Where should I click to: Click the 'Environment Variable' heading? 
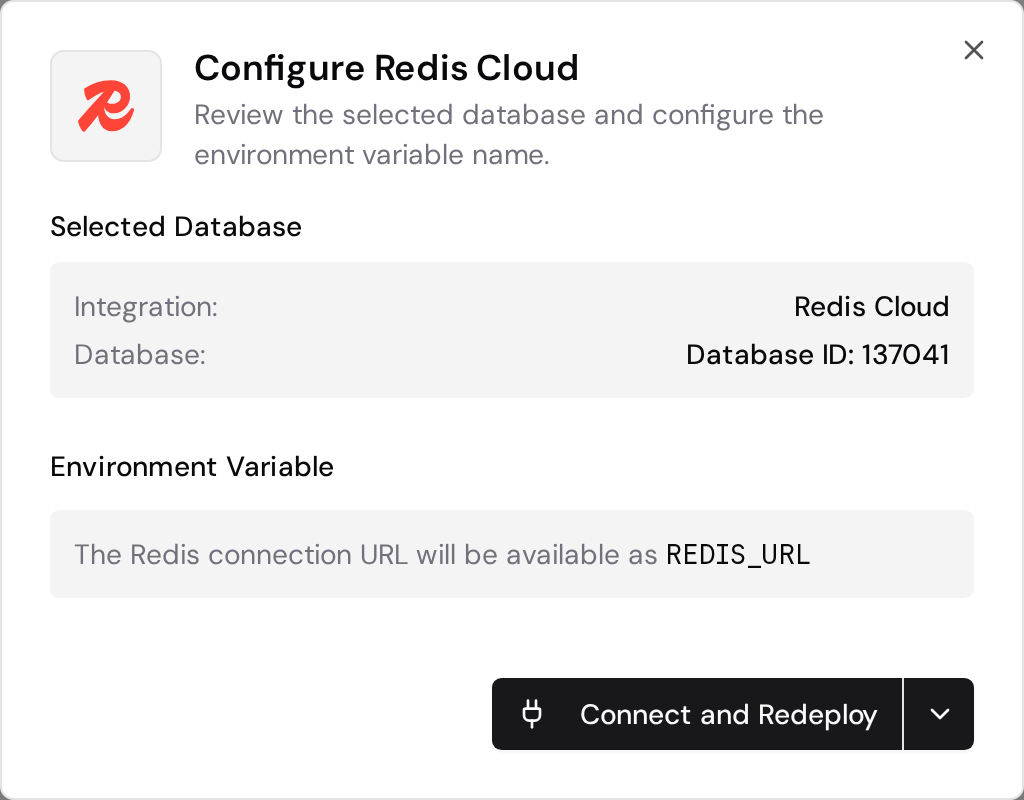click(x=192, y=466)
